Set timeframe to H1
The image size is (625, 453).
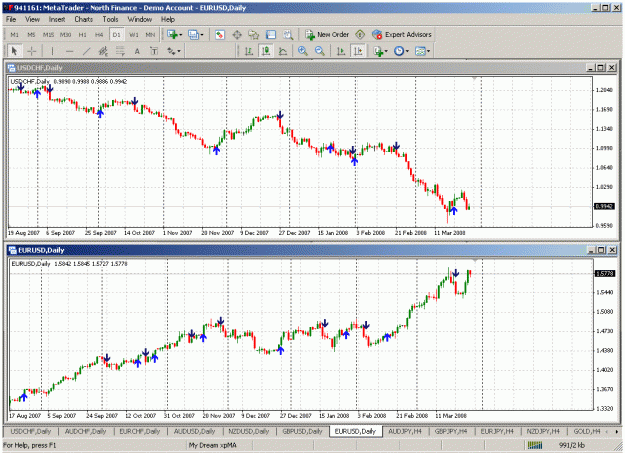[x=83, y=35]
